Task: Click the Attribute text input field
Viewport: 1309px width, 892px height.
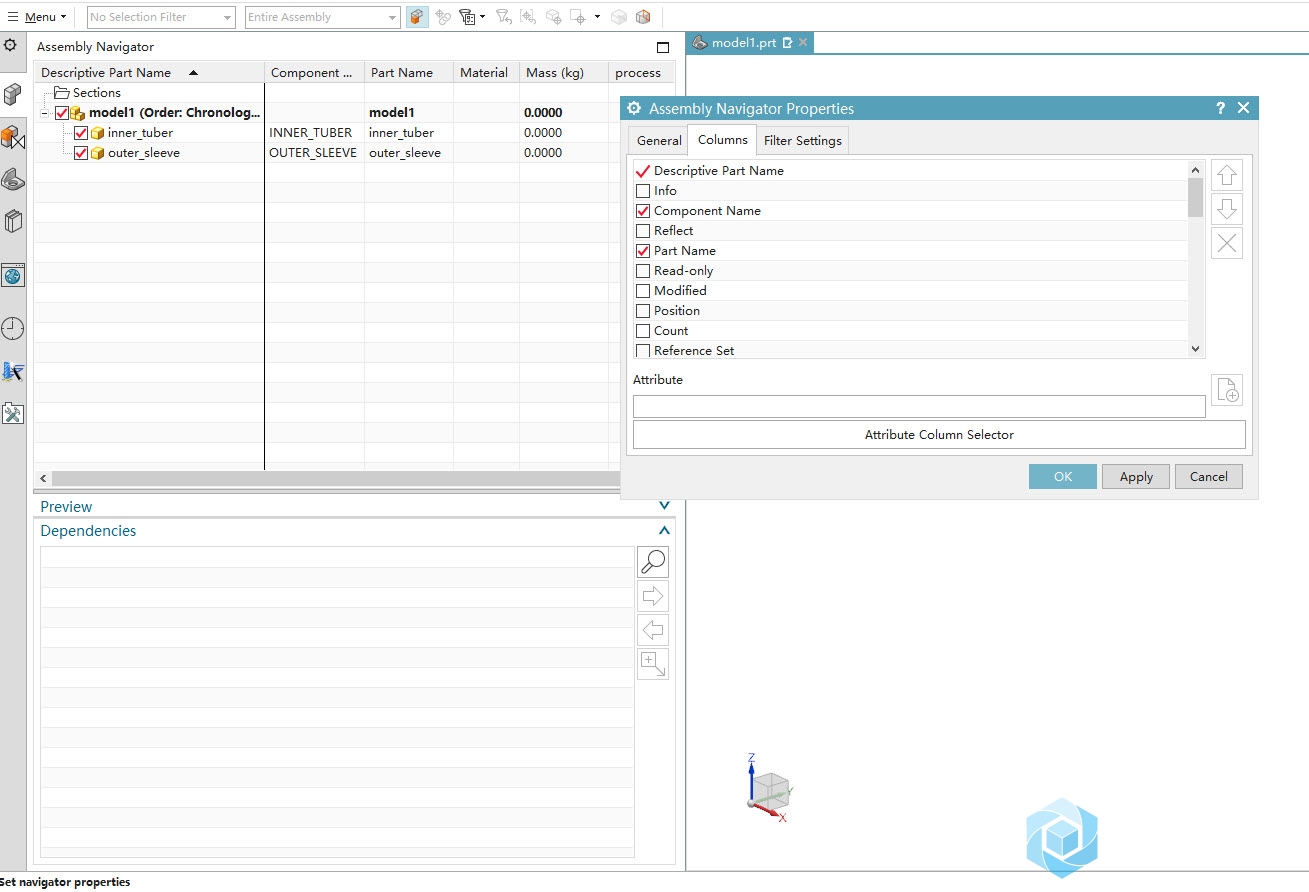Action: (919, 407)
